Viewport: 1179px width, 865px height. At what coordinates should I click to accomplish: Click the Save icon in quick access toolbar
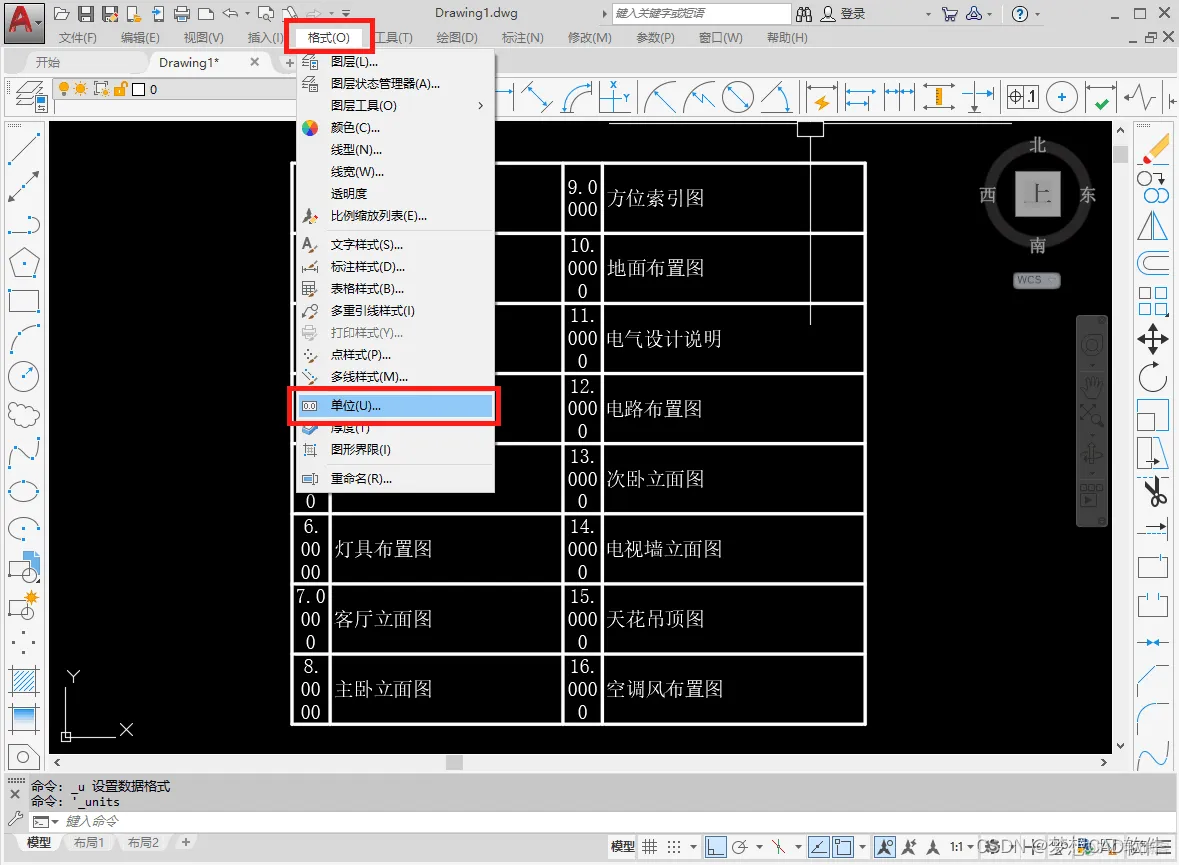pos(86,14)
